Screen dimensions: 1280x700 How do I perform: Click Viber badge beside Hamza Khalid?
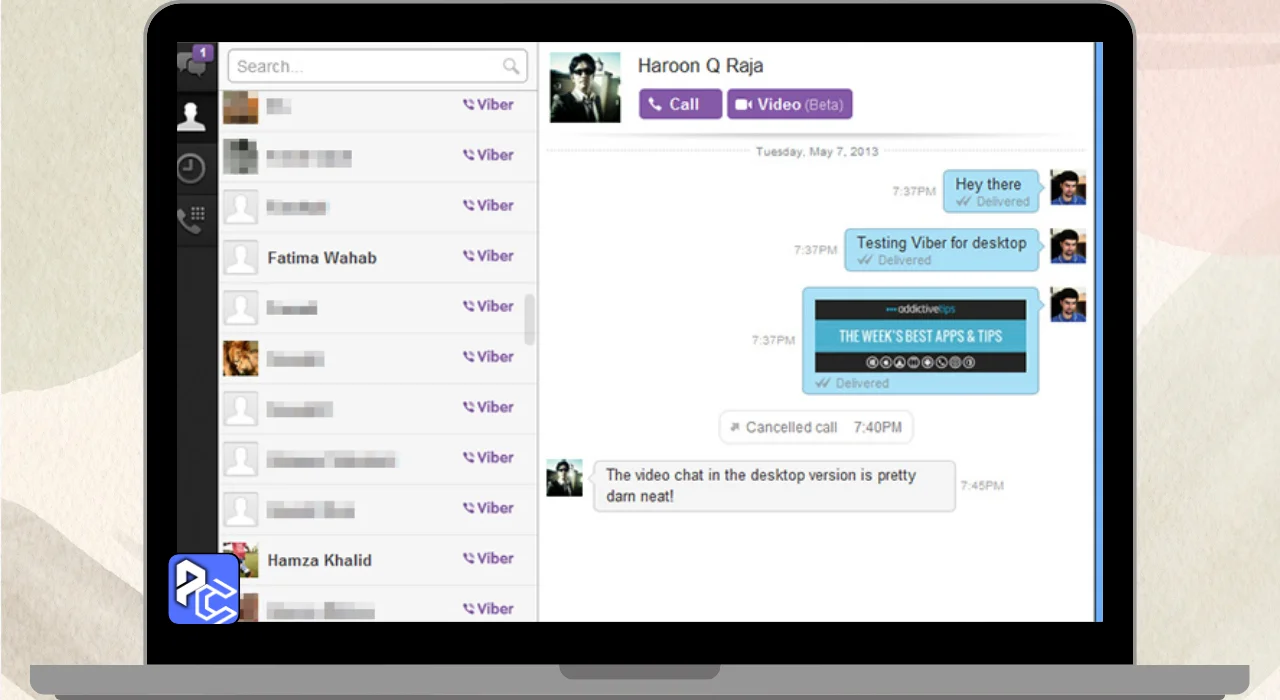pos(489,558)
